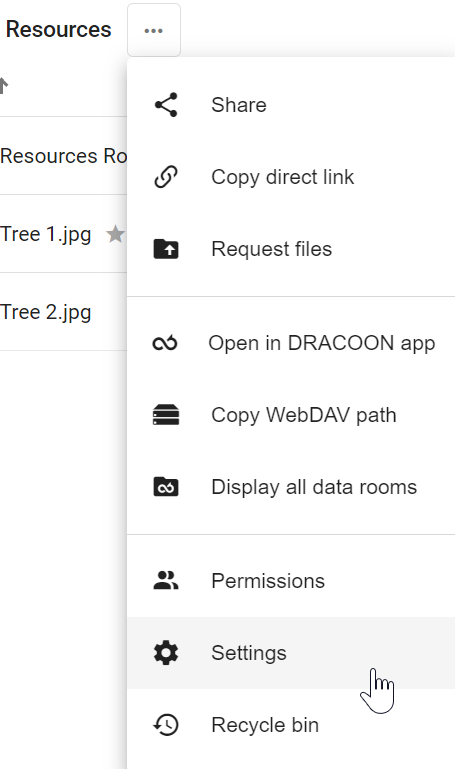This screenshot has height=769, width=455.
Task: Click the share icon in the menu
Action: [x=166, y=105]
